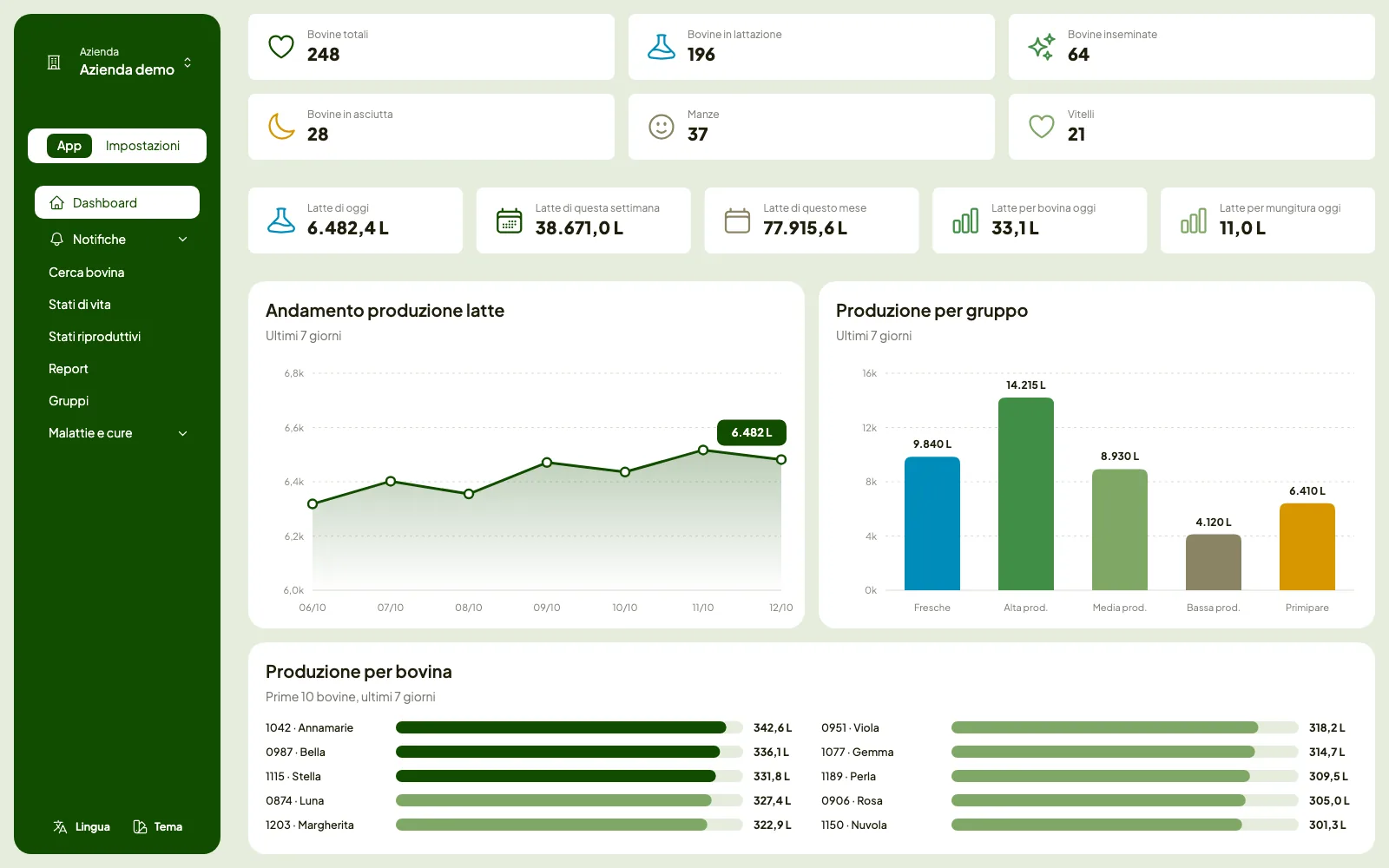
Task: Click the bell icon next to Notifiche
Action: [x=57, y=239]
